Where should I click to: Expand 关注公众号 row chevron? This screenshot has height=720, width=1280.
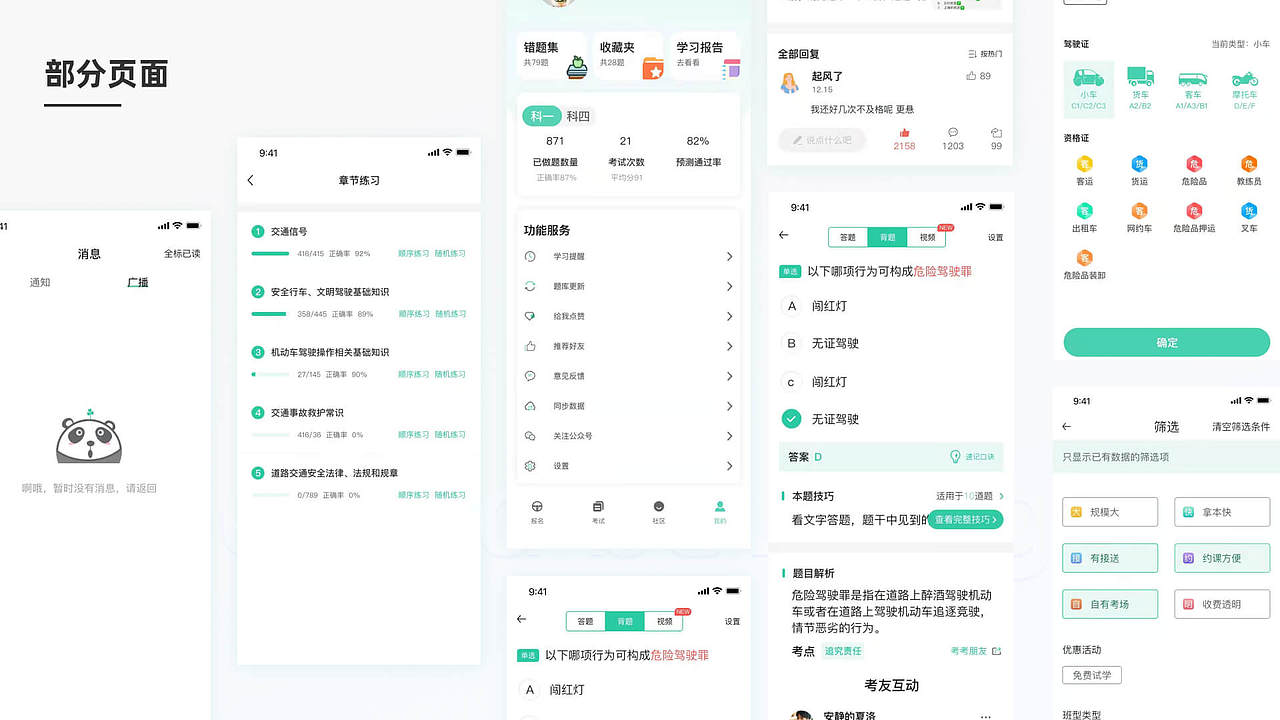point(729,436)
